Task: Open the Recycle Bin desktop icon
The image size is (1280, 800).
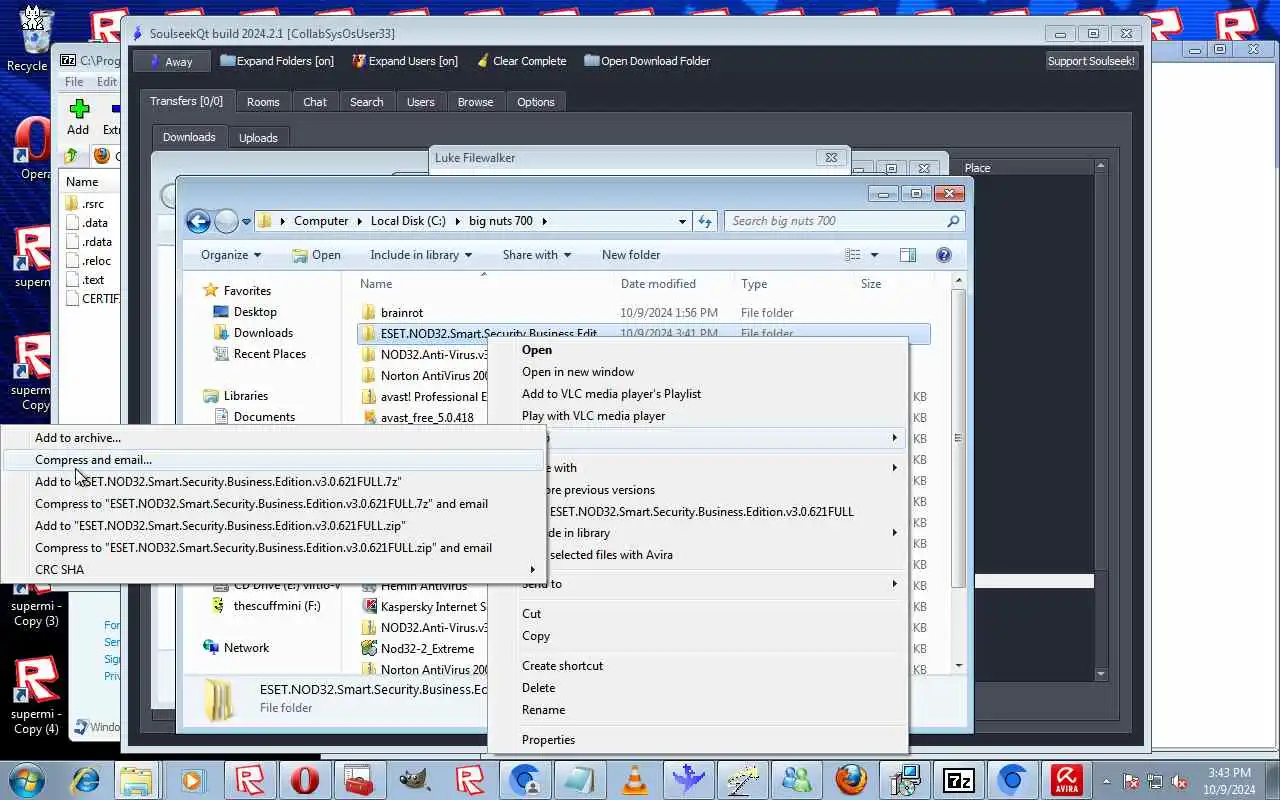Action: 36,38
